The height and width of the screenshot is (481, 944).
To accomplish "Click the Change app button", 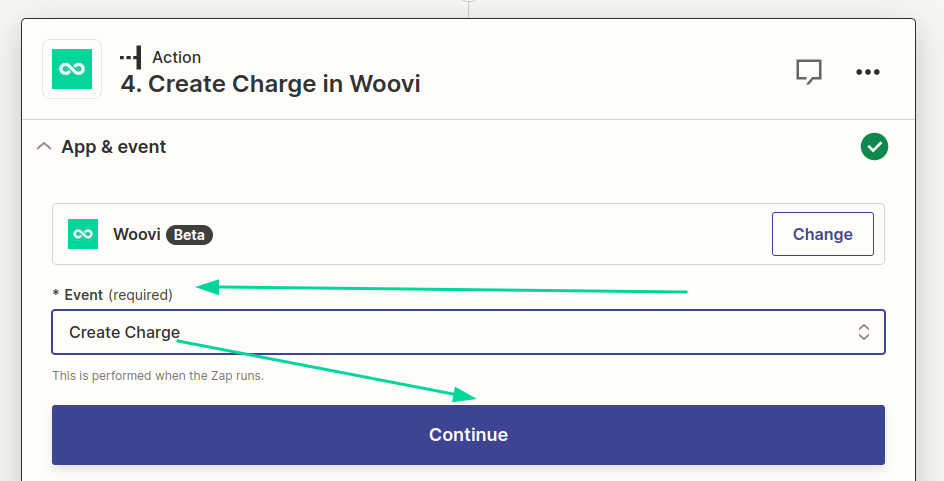I will click(822, 234).
